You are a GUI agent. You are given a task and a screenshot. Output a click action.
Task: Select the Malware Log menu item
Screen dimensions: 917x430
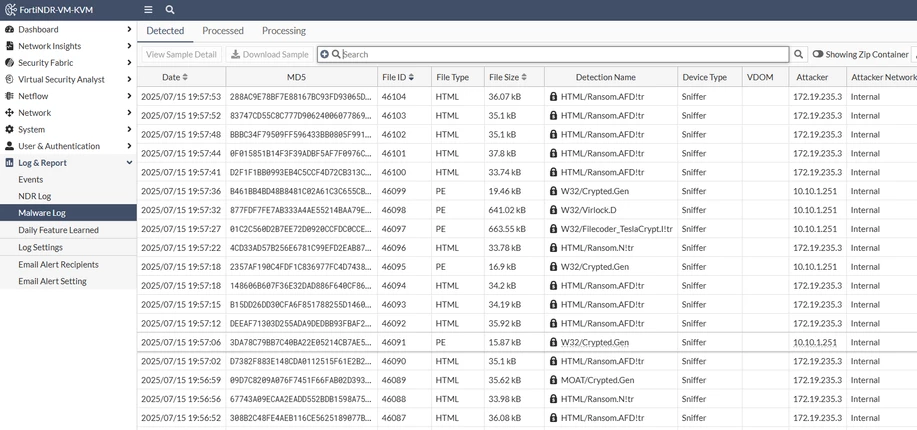point(68,213)
